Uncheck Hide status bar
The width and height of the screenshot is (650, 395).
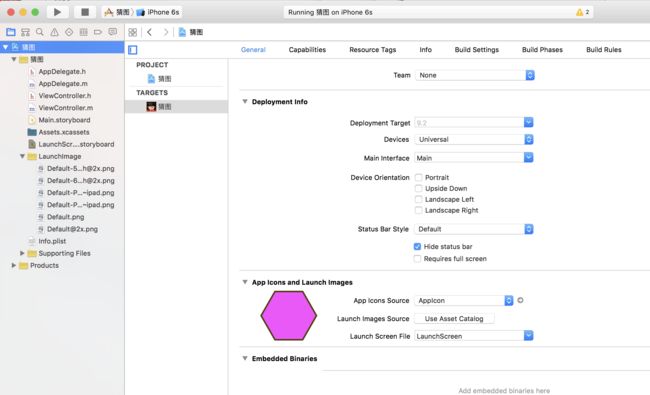point(417,247)
